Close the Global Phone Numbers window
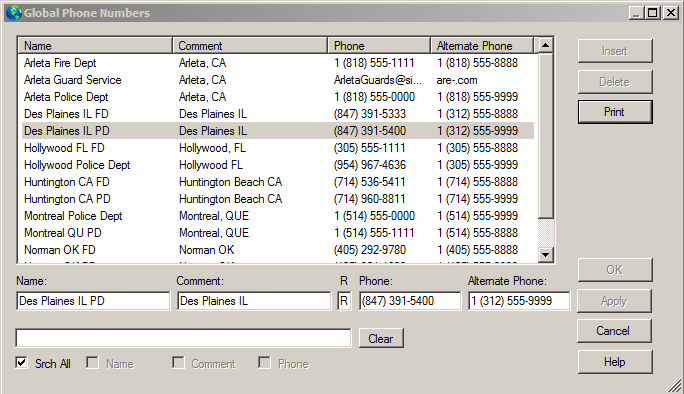684x394 pixels. (x=670, y=13)
